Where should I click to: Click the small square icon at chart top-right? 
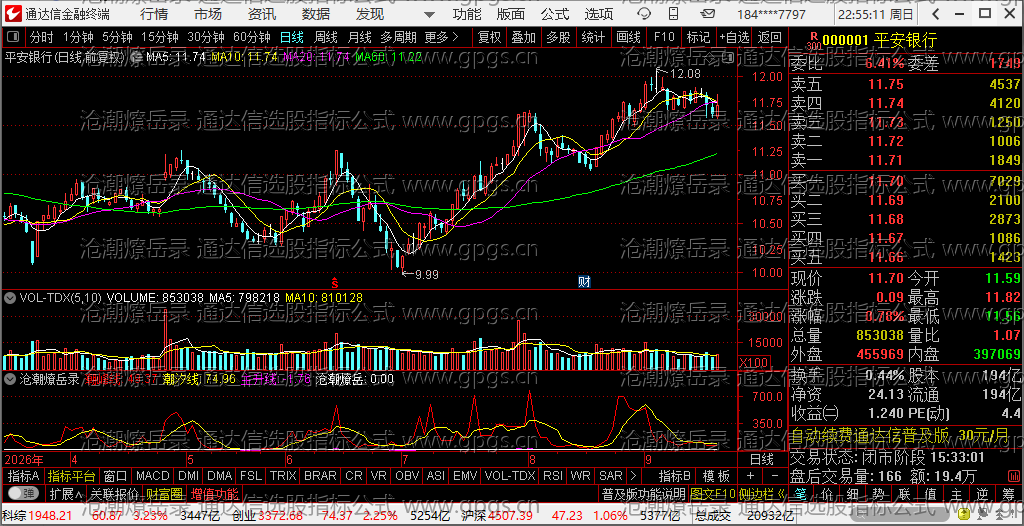(728, 58)
